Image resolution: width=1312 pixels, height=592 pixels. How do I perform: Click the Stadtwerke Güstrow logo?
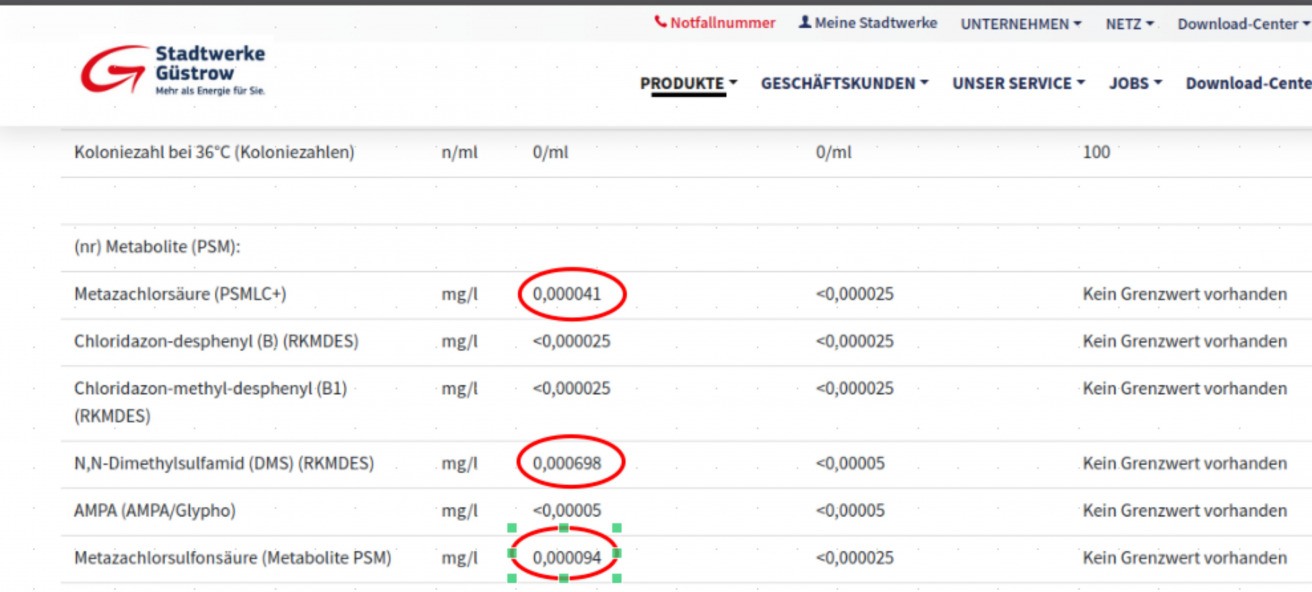pos(173,70)
